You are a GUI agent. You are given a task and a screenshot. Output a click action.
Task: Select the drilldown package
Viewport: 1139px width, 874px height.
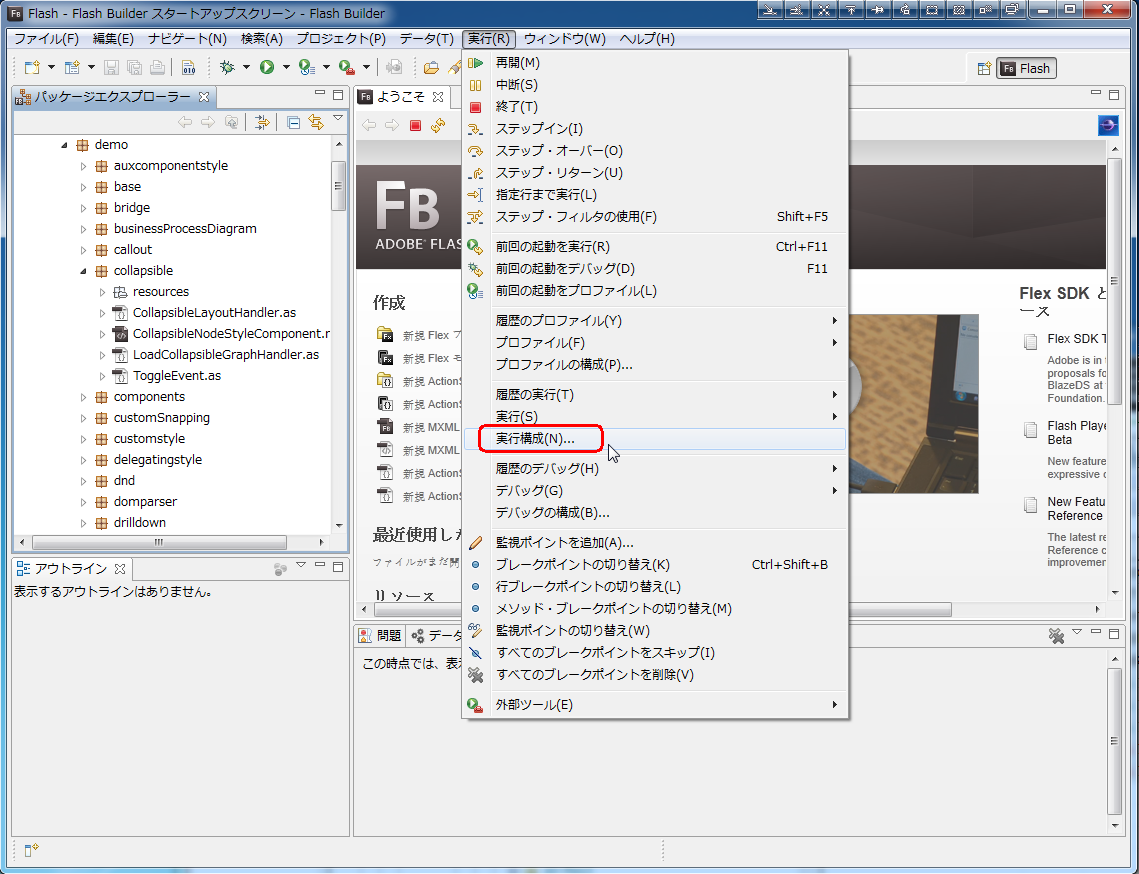tap(139, 522)
